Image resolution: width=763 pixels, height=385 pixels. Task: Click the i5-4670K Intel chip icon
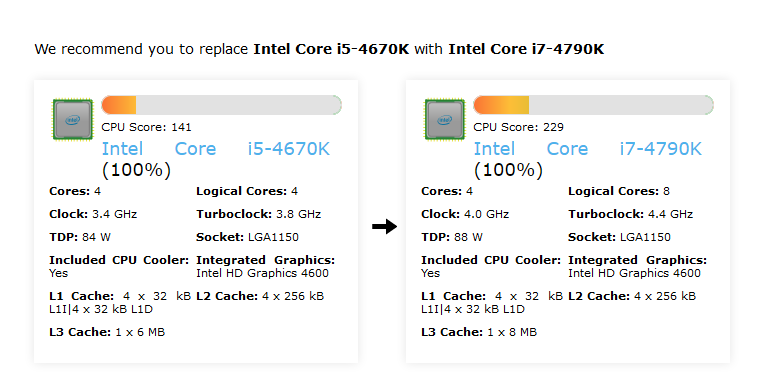click(73, 119)
